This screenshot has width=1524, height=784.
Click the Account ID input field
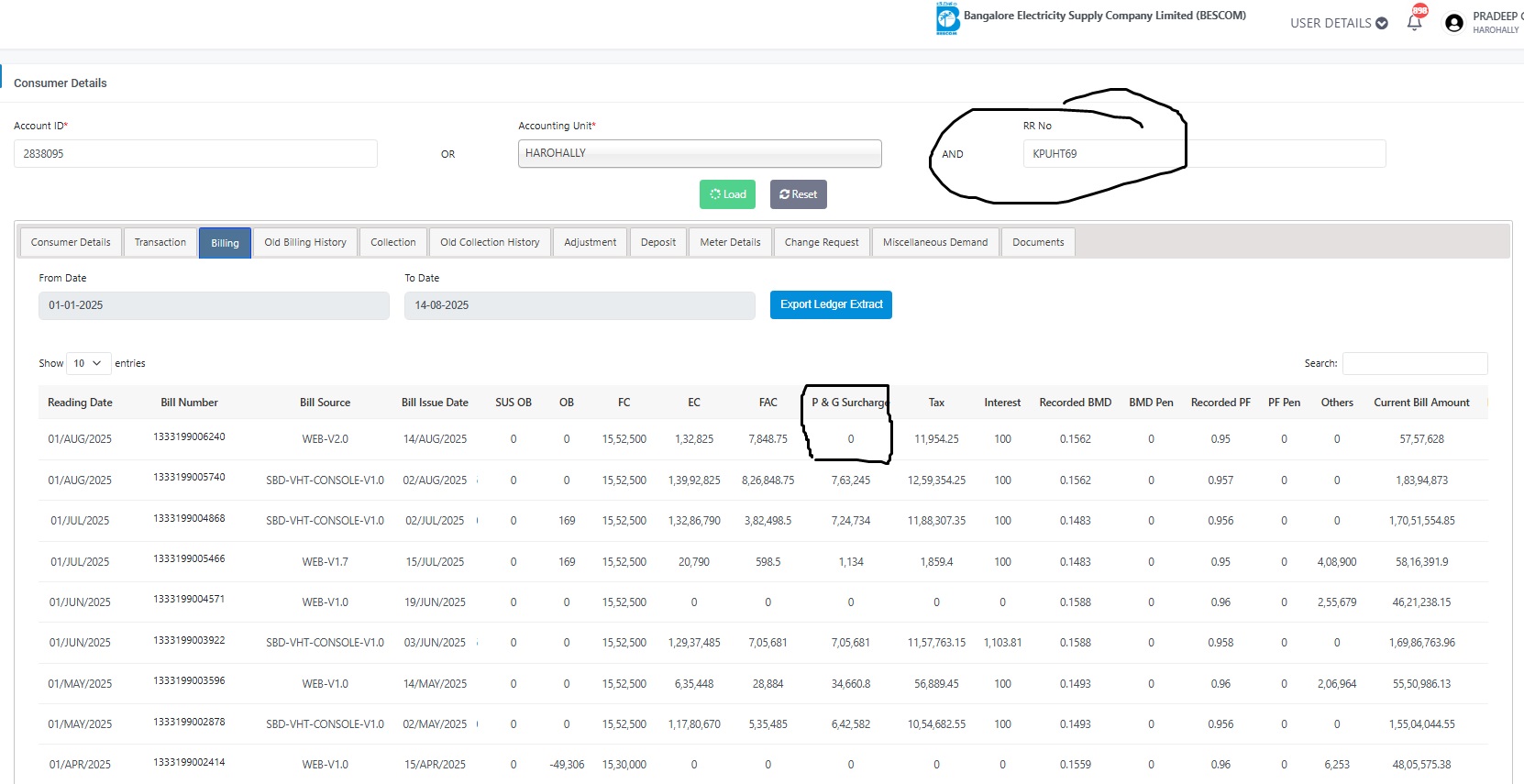(195, 153)
